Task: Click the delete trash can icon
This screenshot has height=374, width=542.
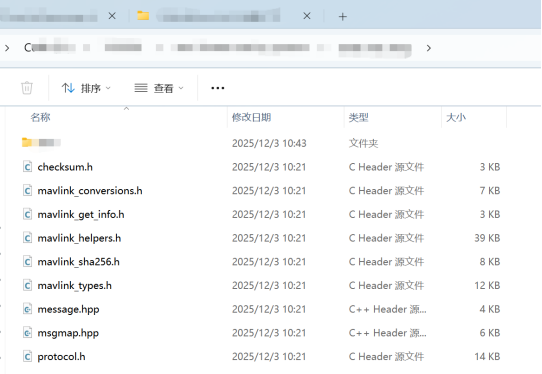Action: [27, 88]
